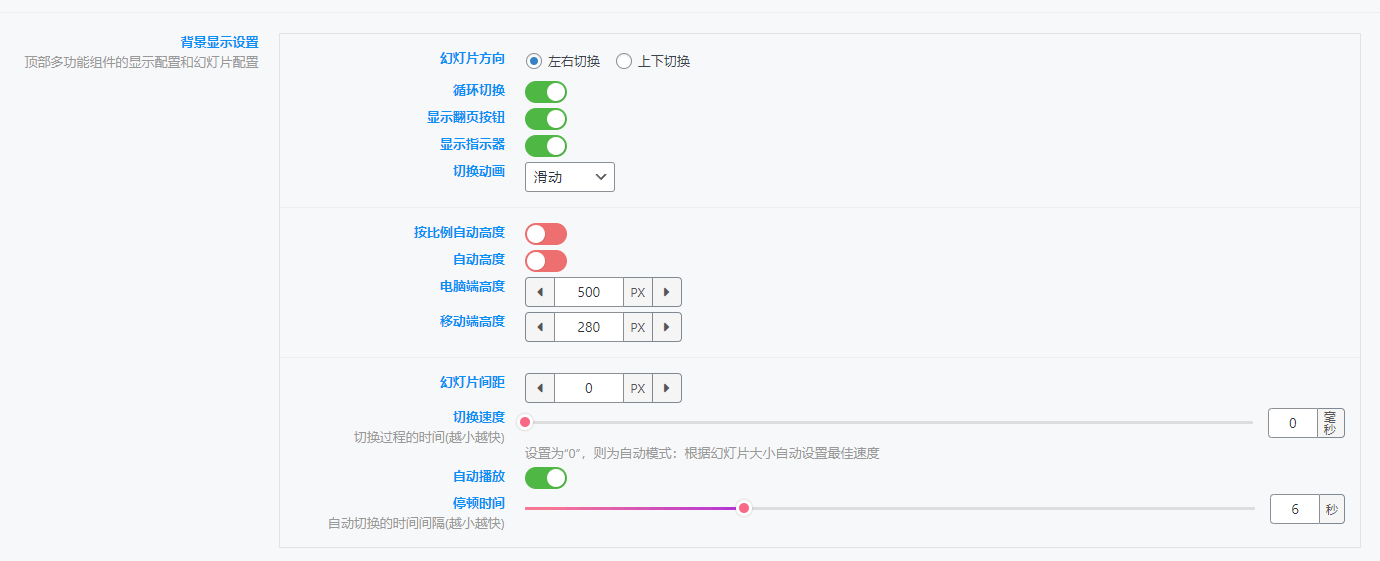Enable the 自动高度 switch
1380x561 pixels.
(x=546, y=261)
